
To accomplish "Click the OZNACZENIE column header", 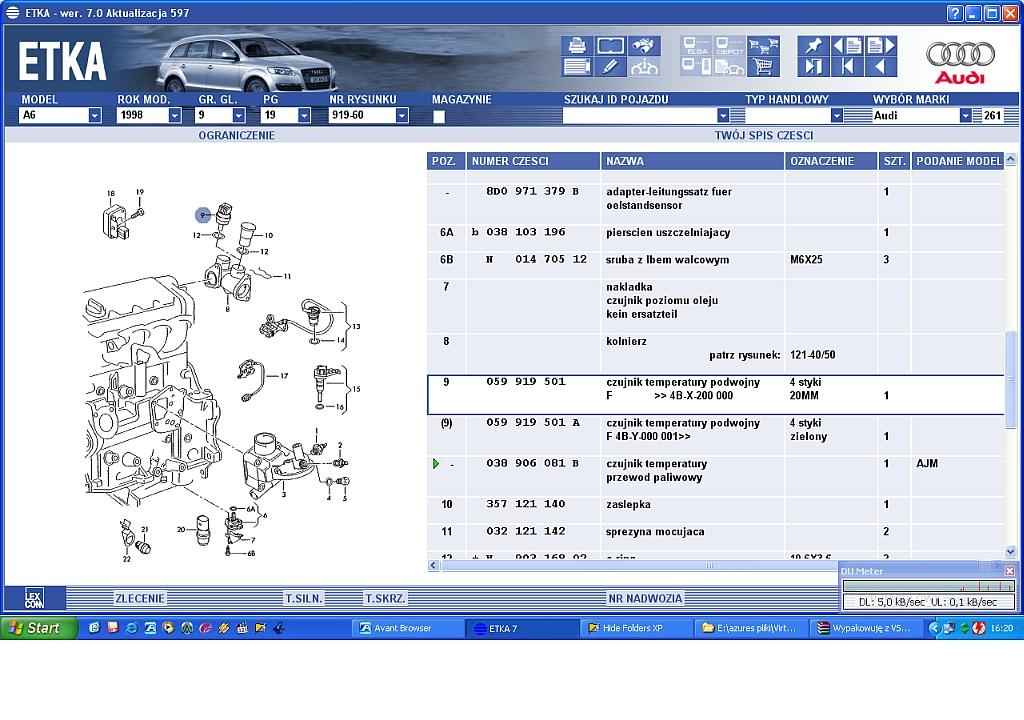I will [831, 161].
